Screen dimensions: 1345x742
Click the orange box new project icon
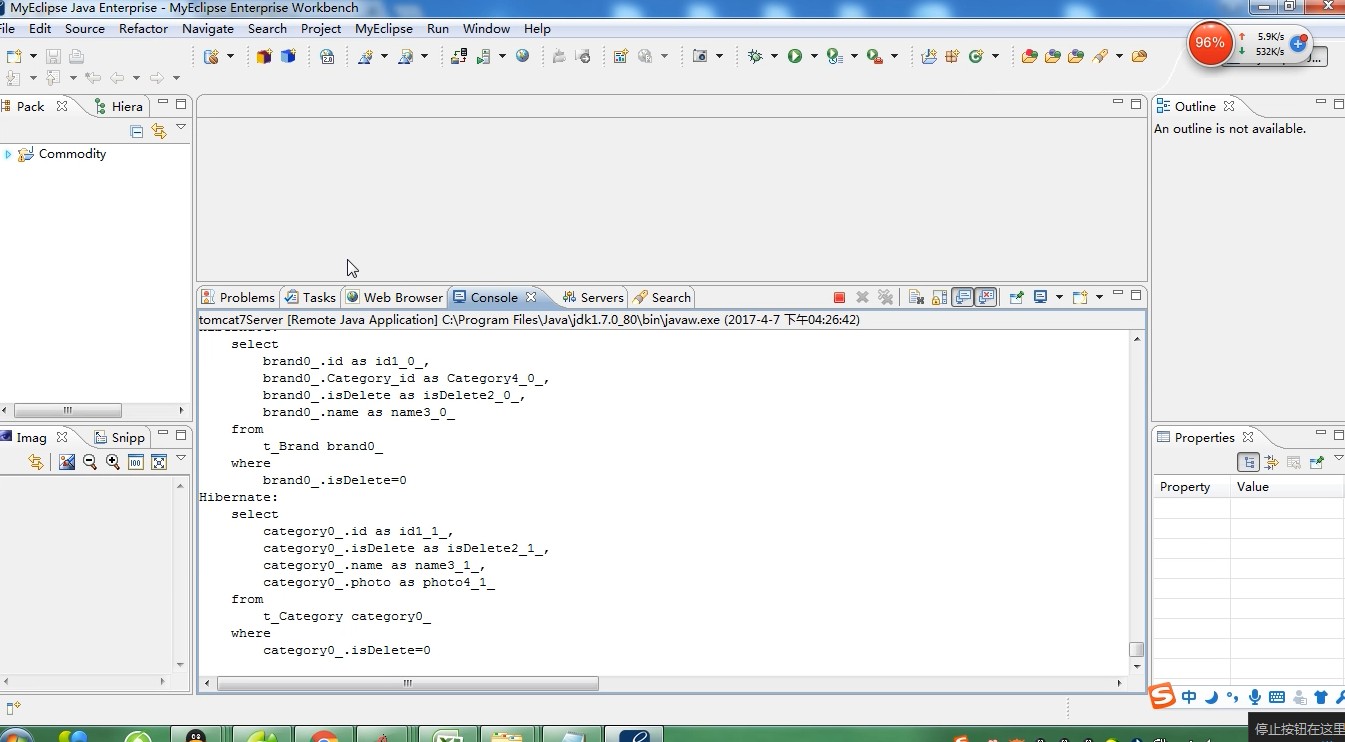click(x=264, y=56)
